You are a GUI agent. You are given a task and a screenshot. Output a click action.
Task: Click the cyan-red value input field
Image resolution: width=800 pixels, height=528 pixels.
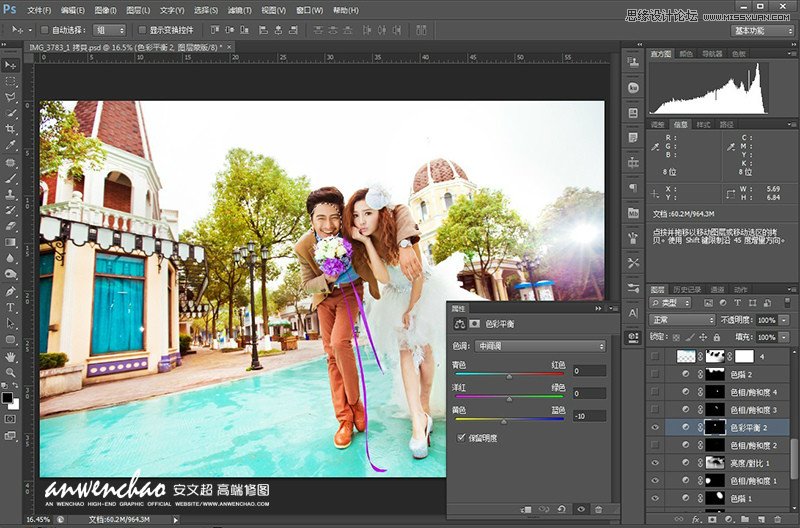(x=590, y=370)
